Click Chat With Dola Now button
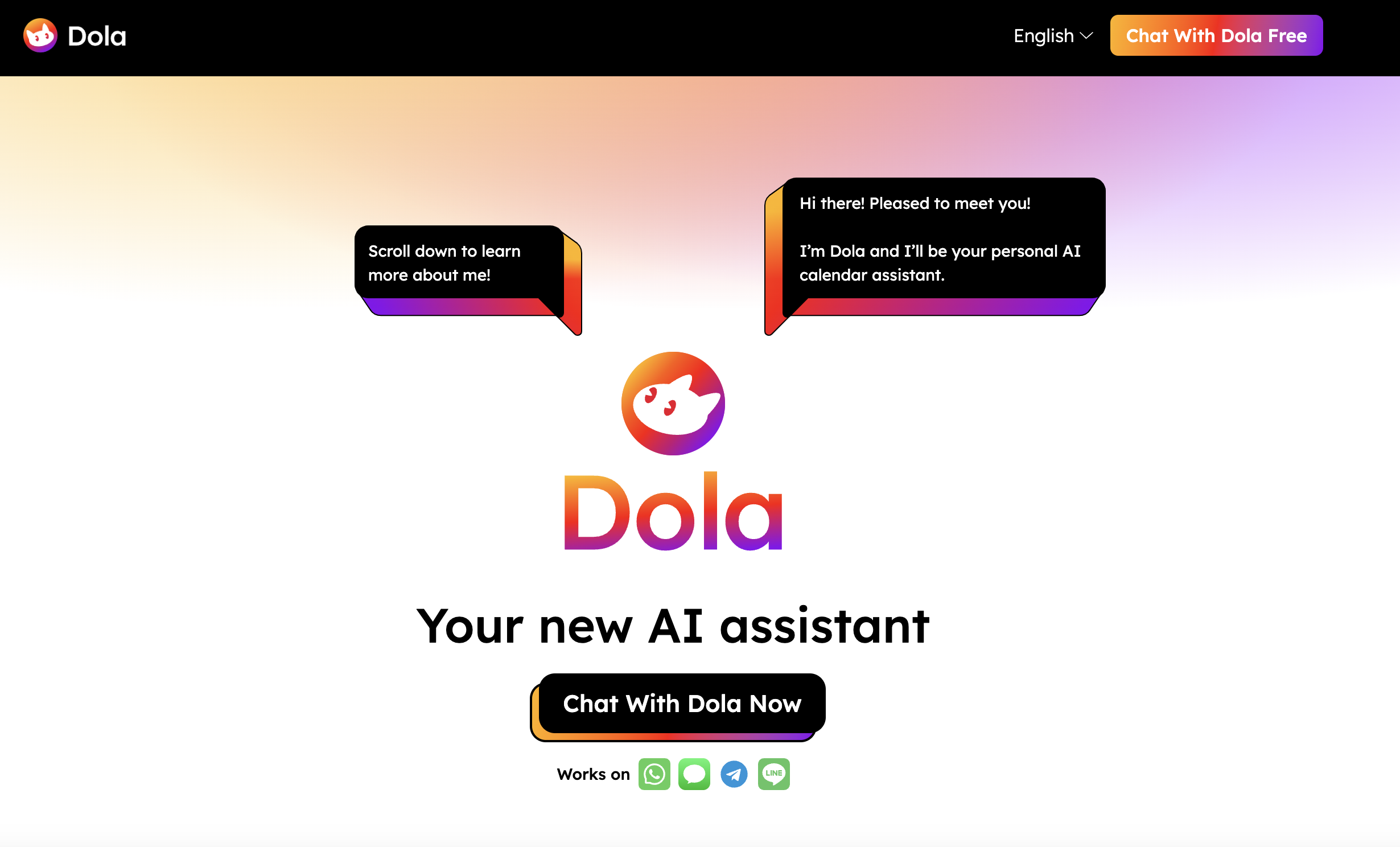The width and height of the screenshot is (1400, 847). (x=683, y=703)
